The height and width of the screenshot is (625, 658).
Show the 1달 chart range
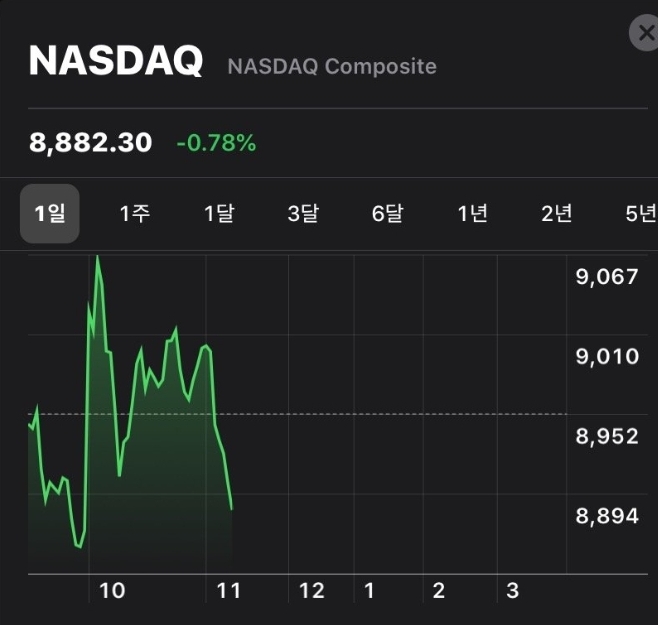(x=218, y=213)
